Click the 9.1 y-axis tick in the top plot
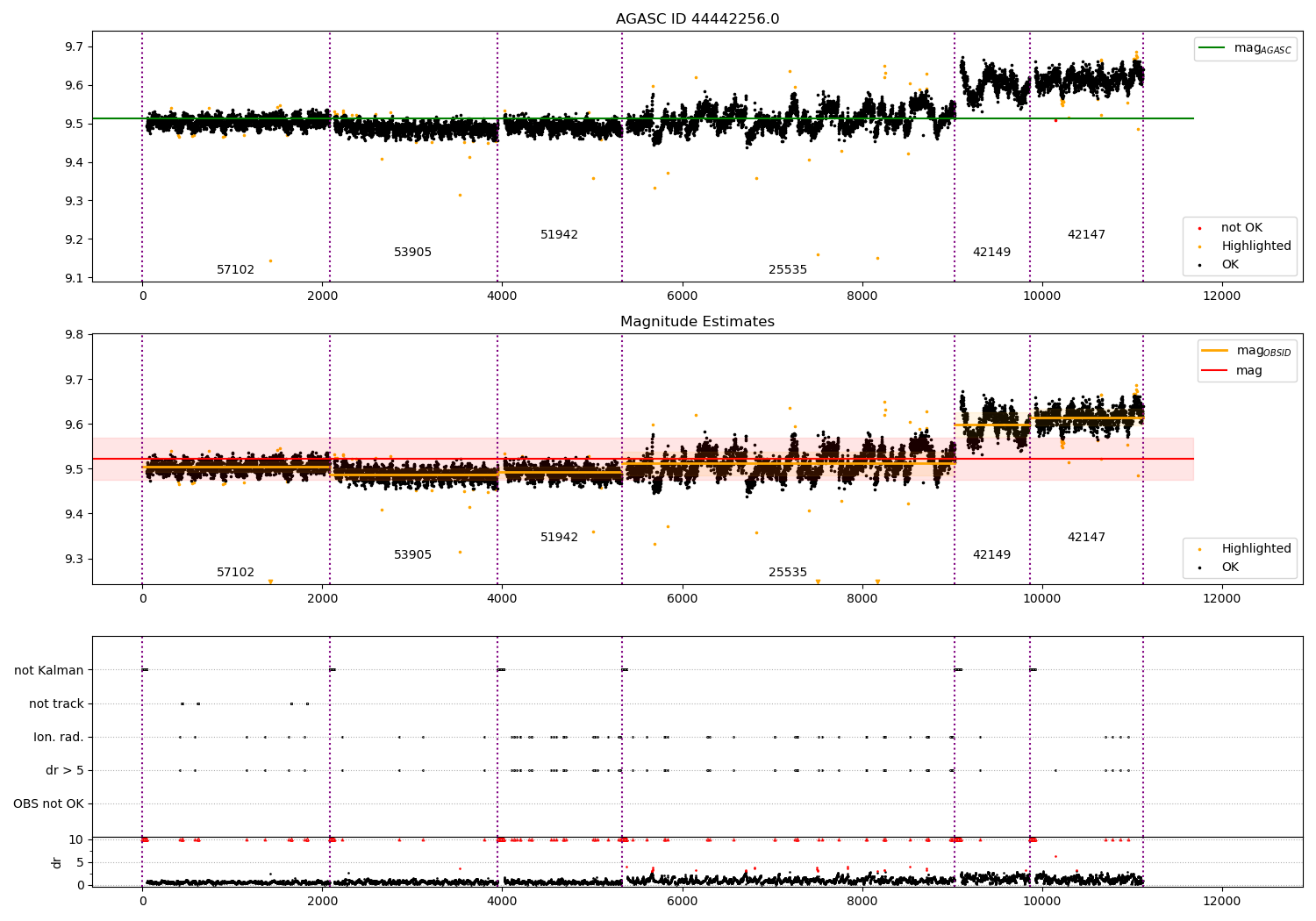 tap(75, 278)
